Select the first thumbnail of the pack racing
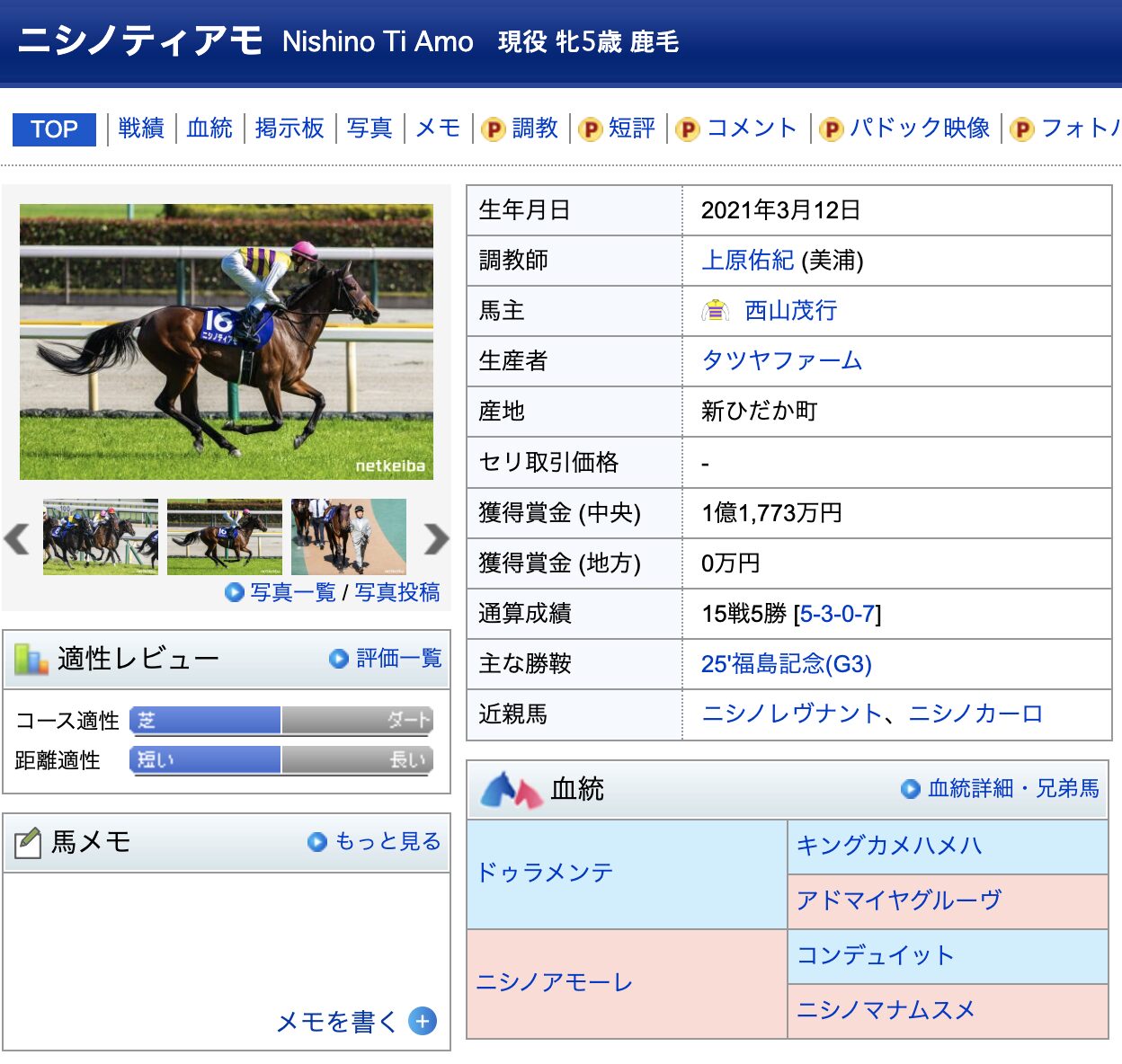 pos(101,537)
